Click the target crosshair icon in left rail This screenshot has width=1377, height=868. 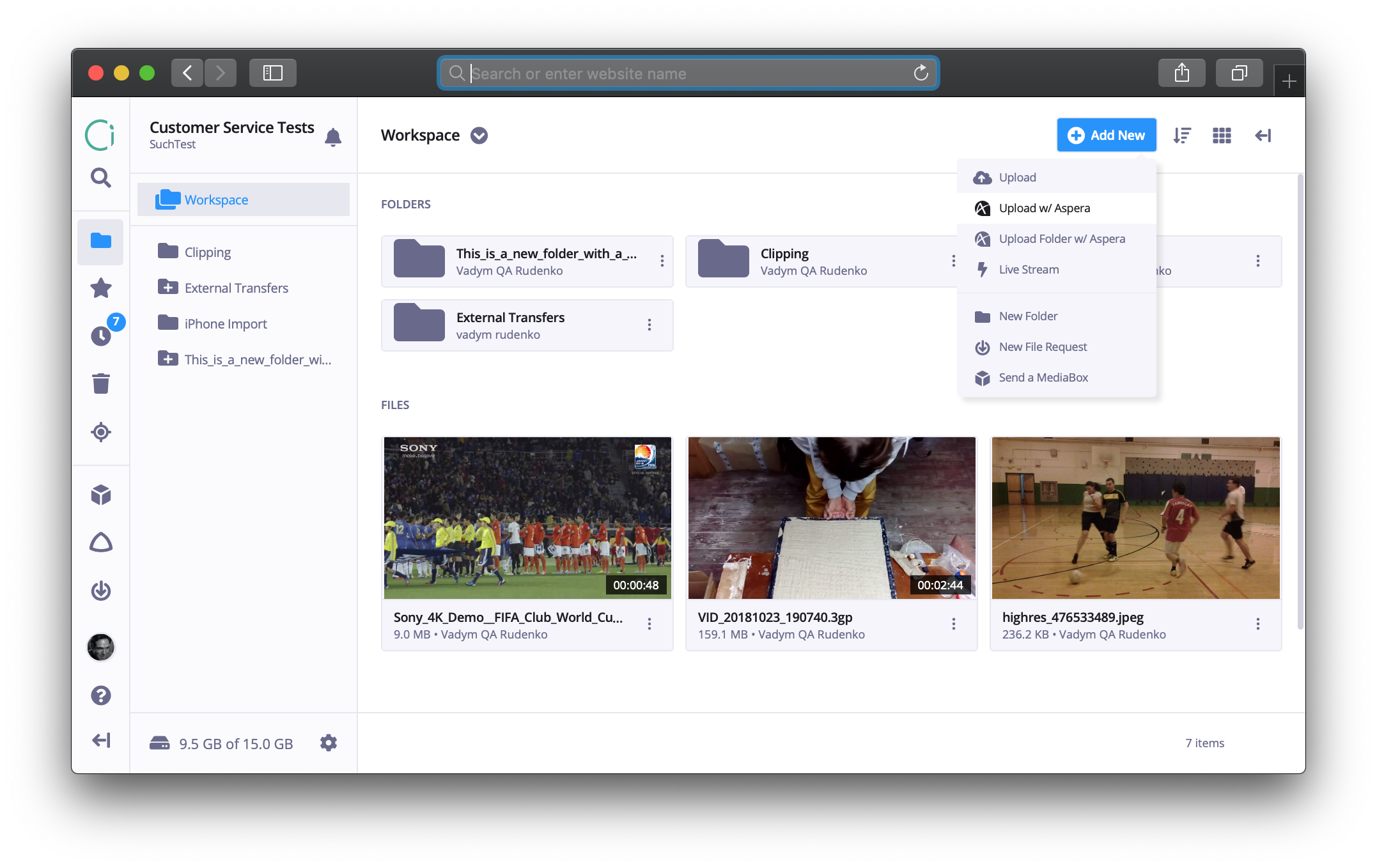point(100,432)
